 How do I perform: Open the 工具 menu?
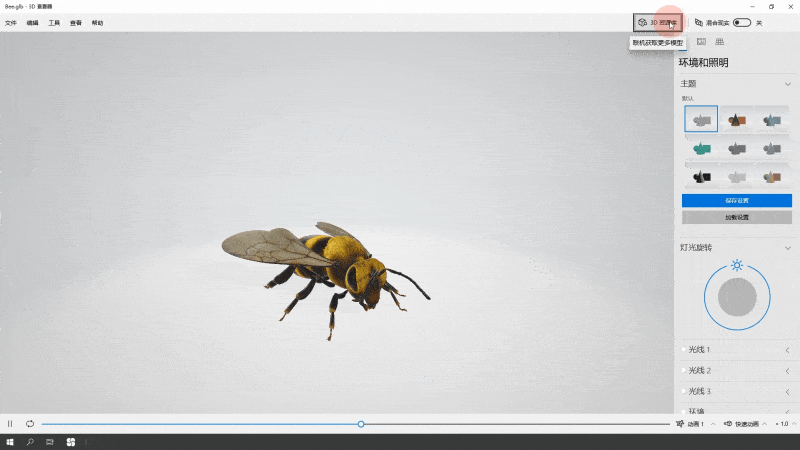tap(54, 22)
